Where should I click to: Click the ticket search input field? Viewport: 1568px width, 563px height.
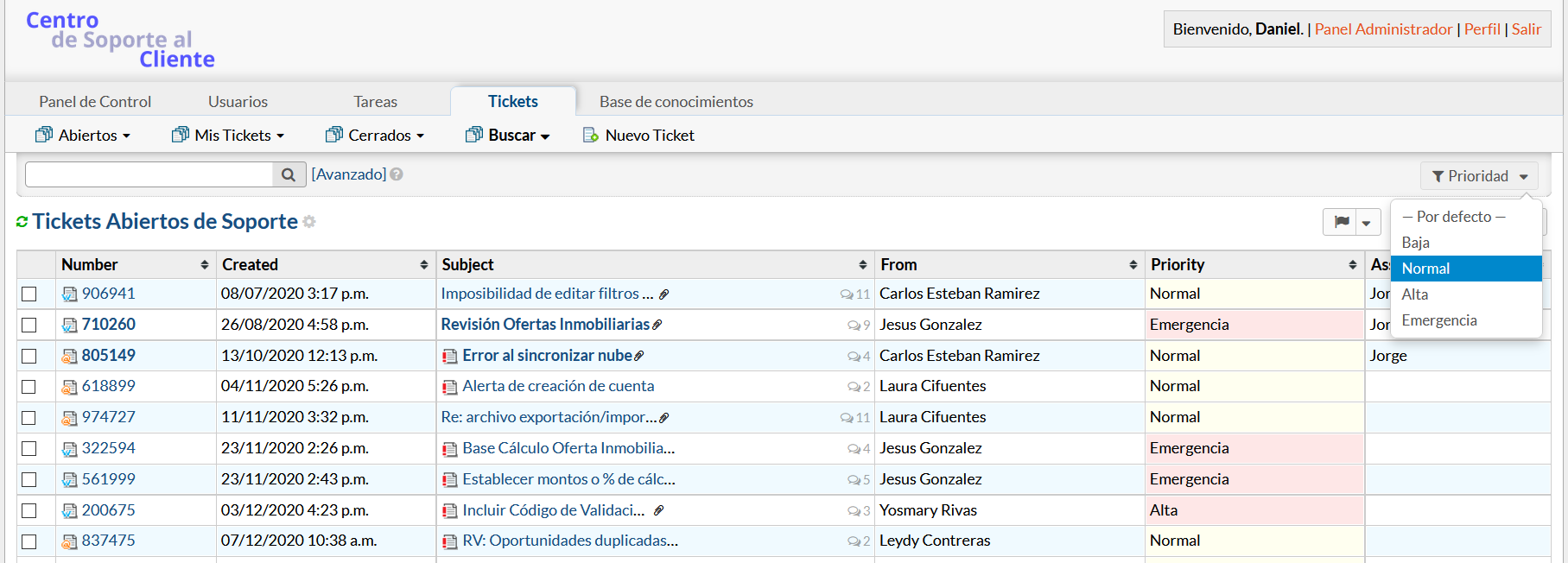tap(149, 174)
